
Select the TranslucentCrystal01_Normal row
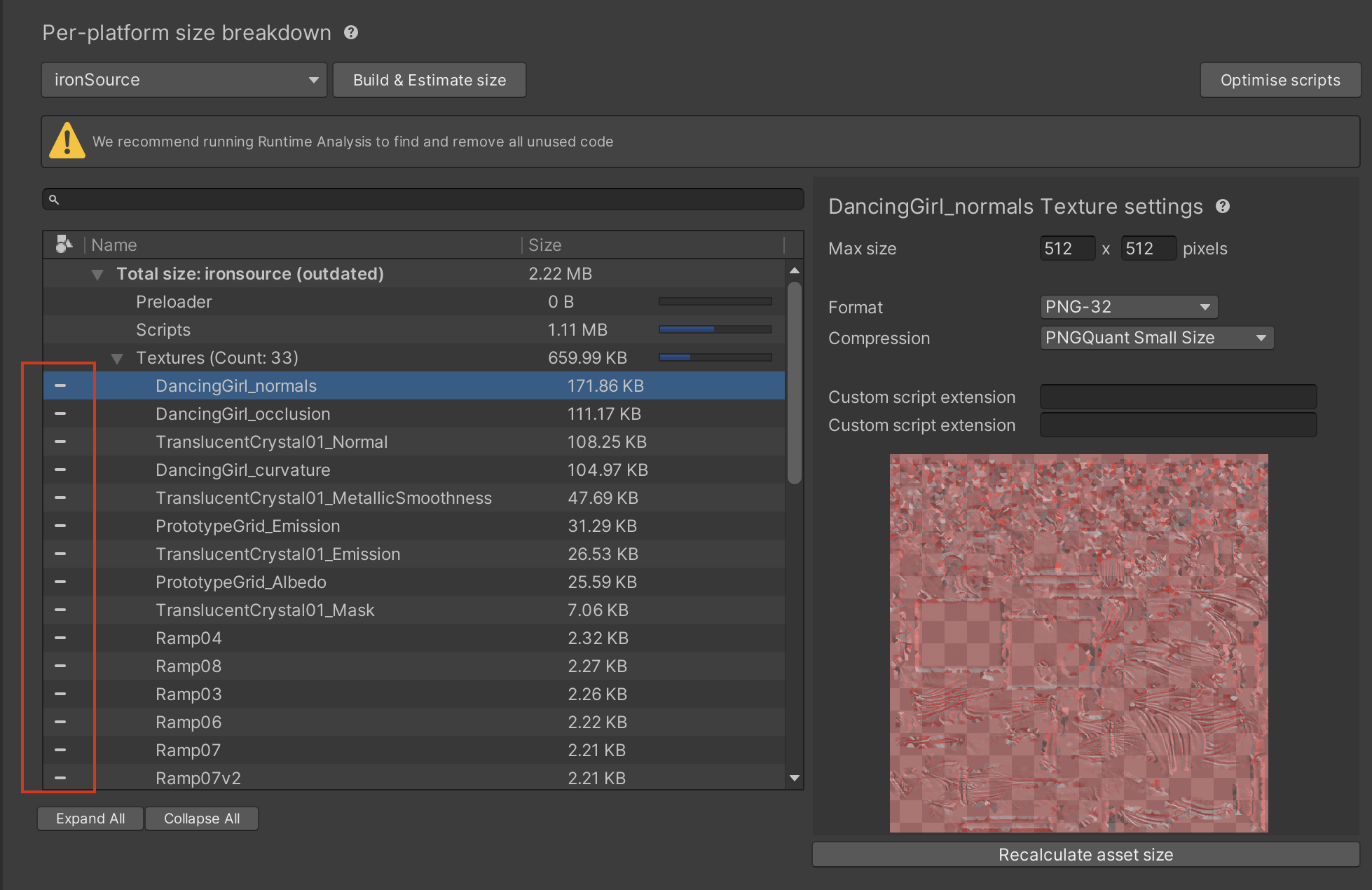pyautogui.click(x=414, y=441)
